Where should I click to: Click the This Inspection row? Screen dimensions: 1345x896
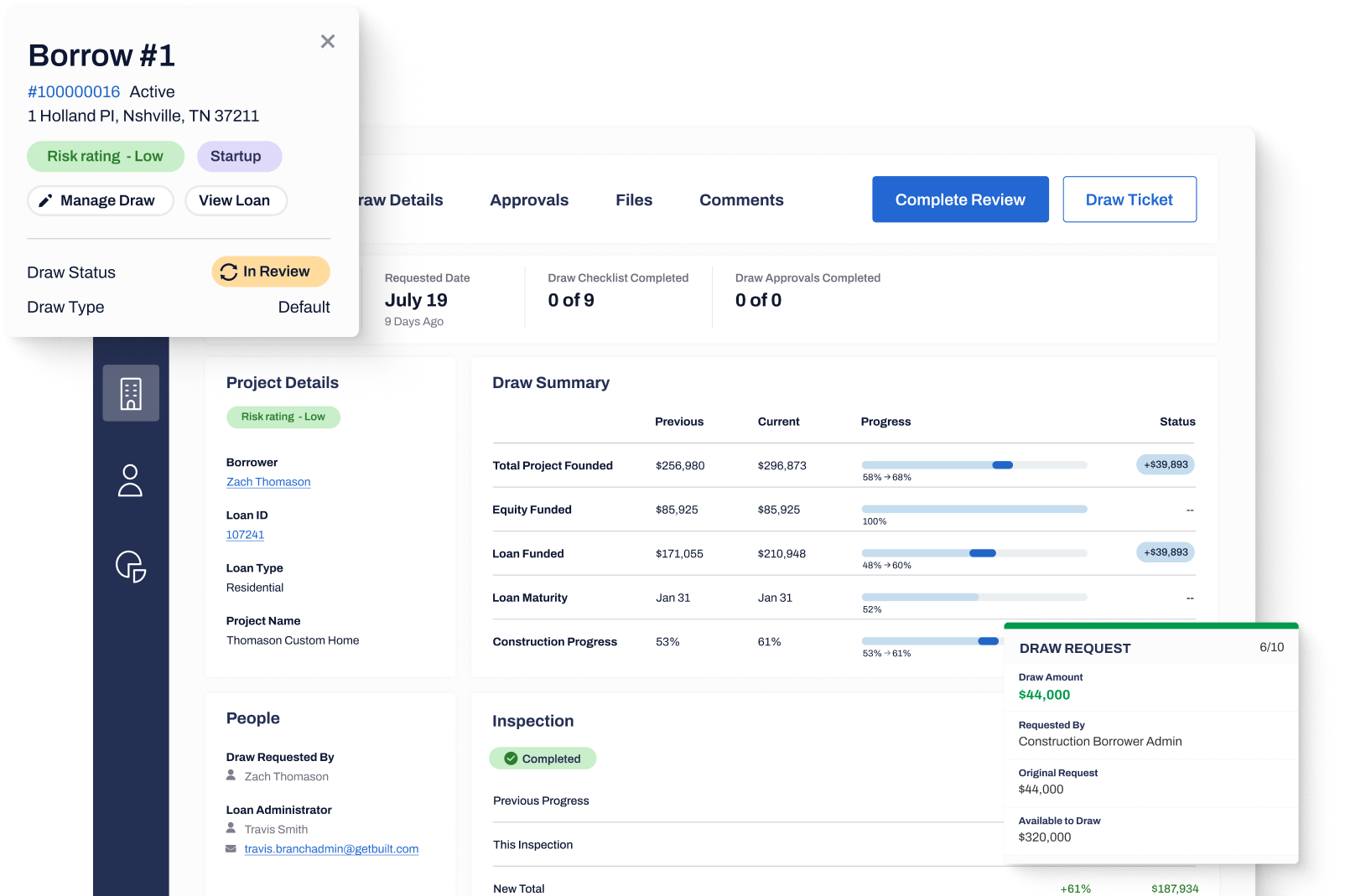pyautogui.click(x=748, y=845)
